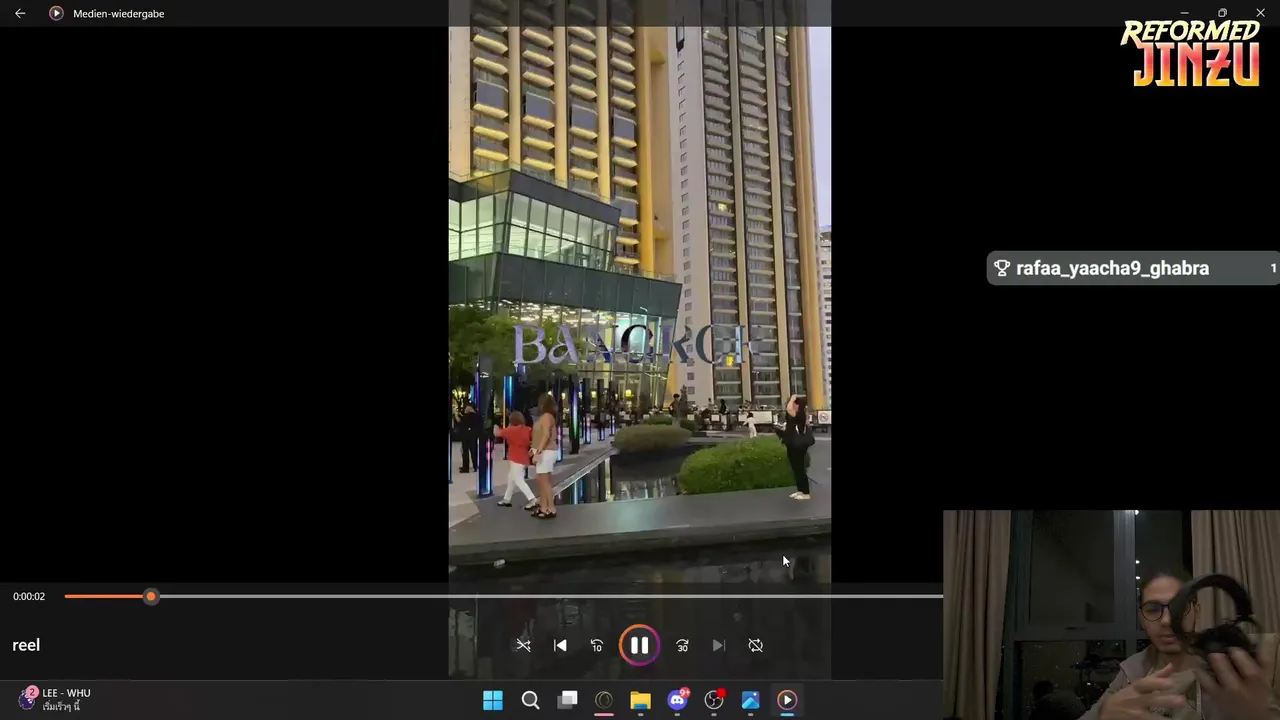The image size is (1280, 720).
Task: Open Task View on the taskbar
Action: click(567, 700)
